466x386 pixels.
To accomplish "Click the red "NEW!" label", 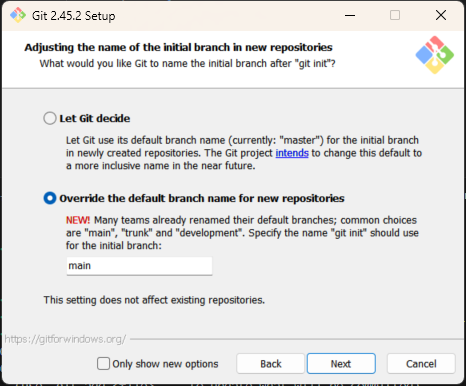I will (x=78, y=220).
